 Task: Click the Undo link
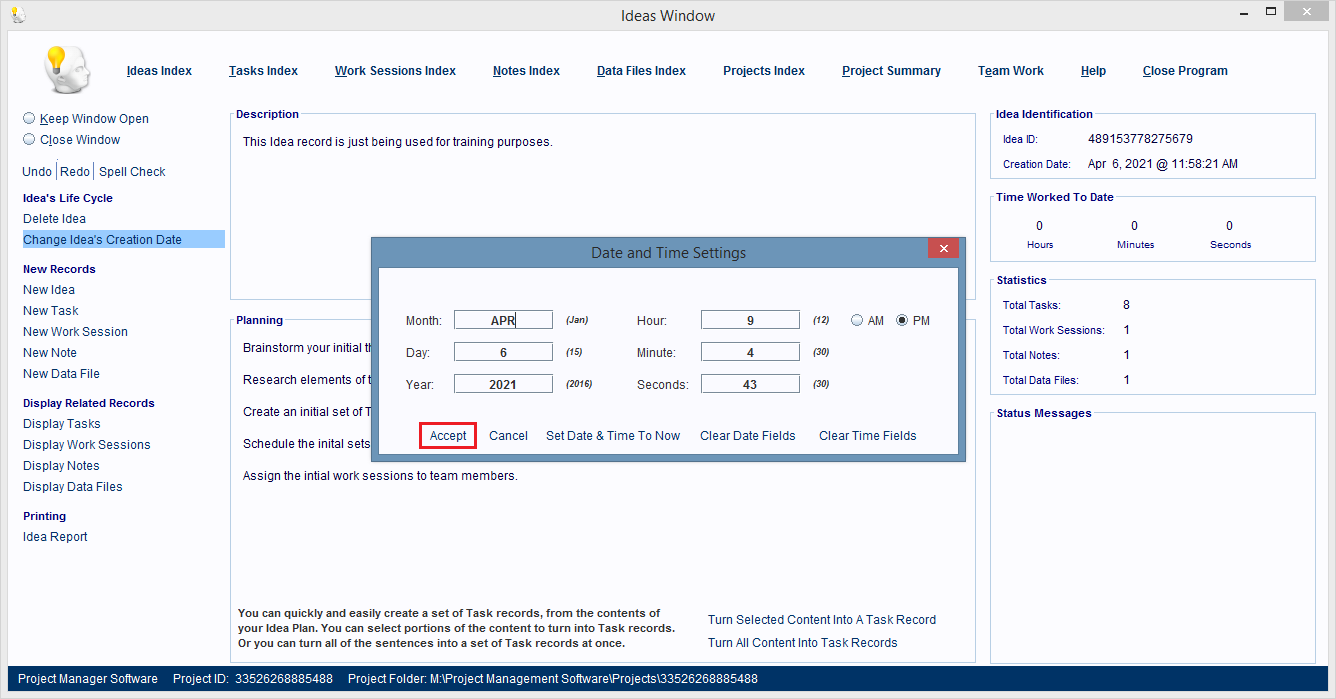point(37,171)
